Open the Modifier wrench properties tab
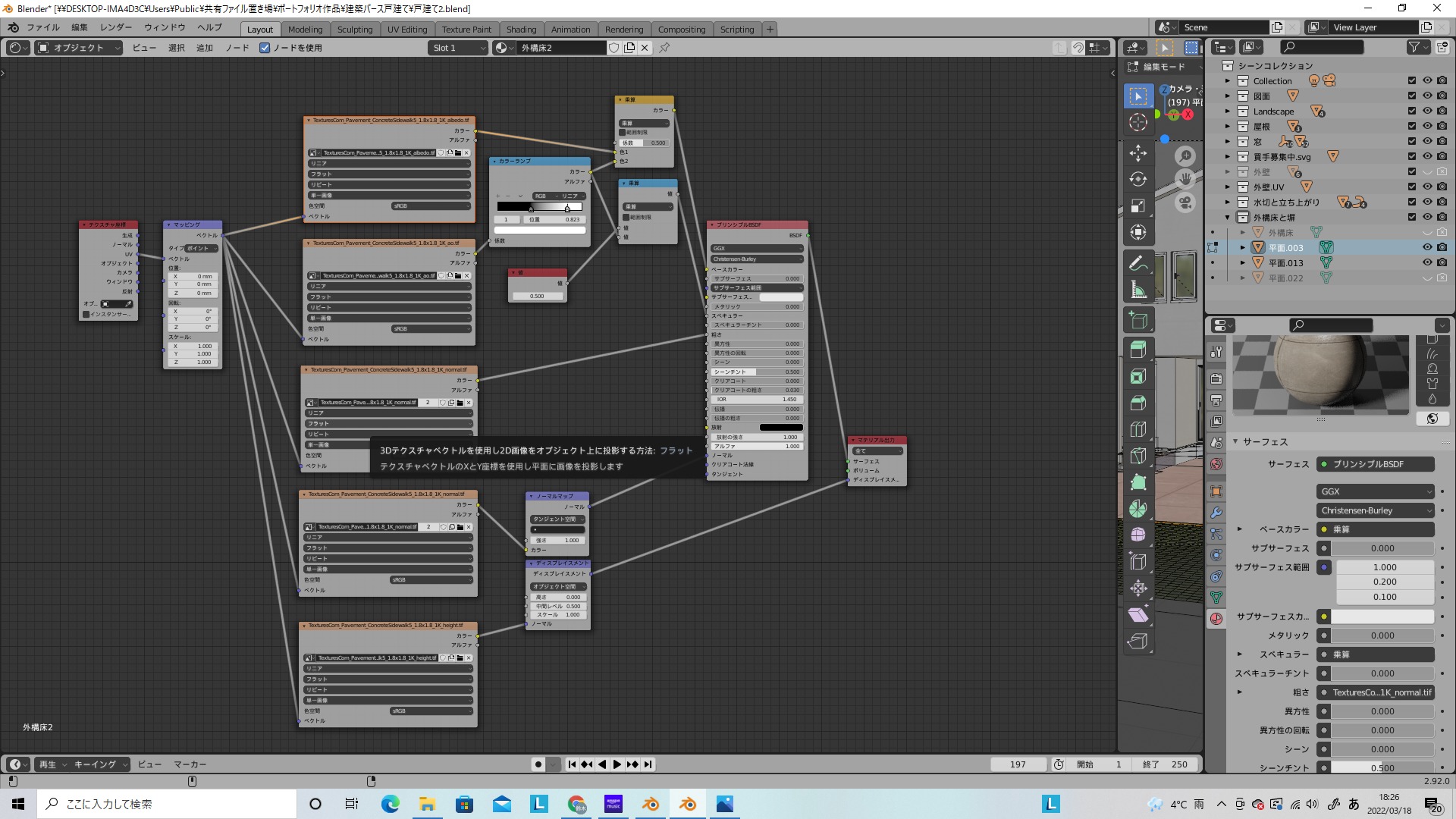Viewport: 1456px width, 819px height. 1216,513
